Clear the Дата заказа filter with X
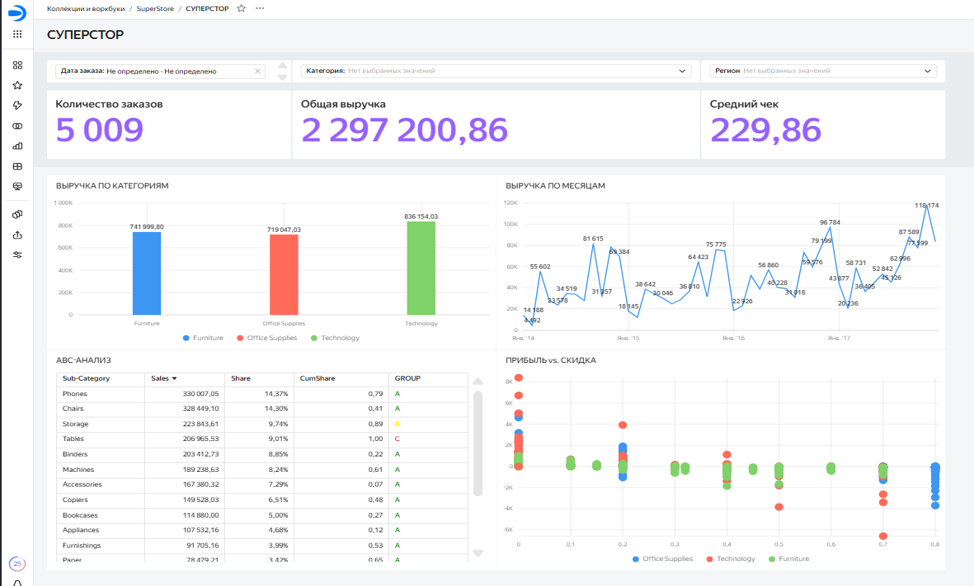 tap(258, 71)
